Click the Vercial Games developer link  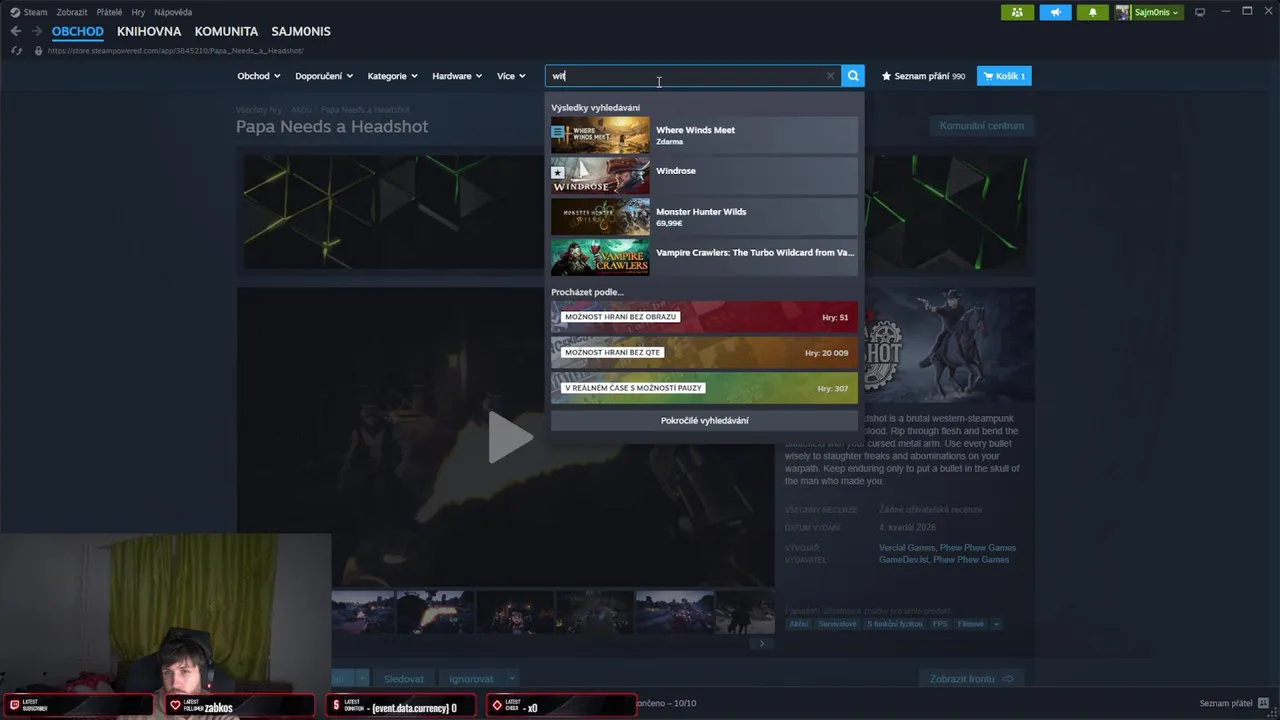point(907,548)
